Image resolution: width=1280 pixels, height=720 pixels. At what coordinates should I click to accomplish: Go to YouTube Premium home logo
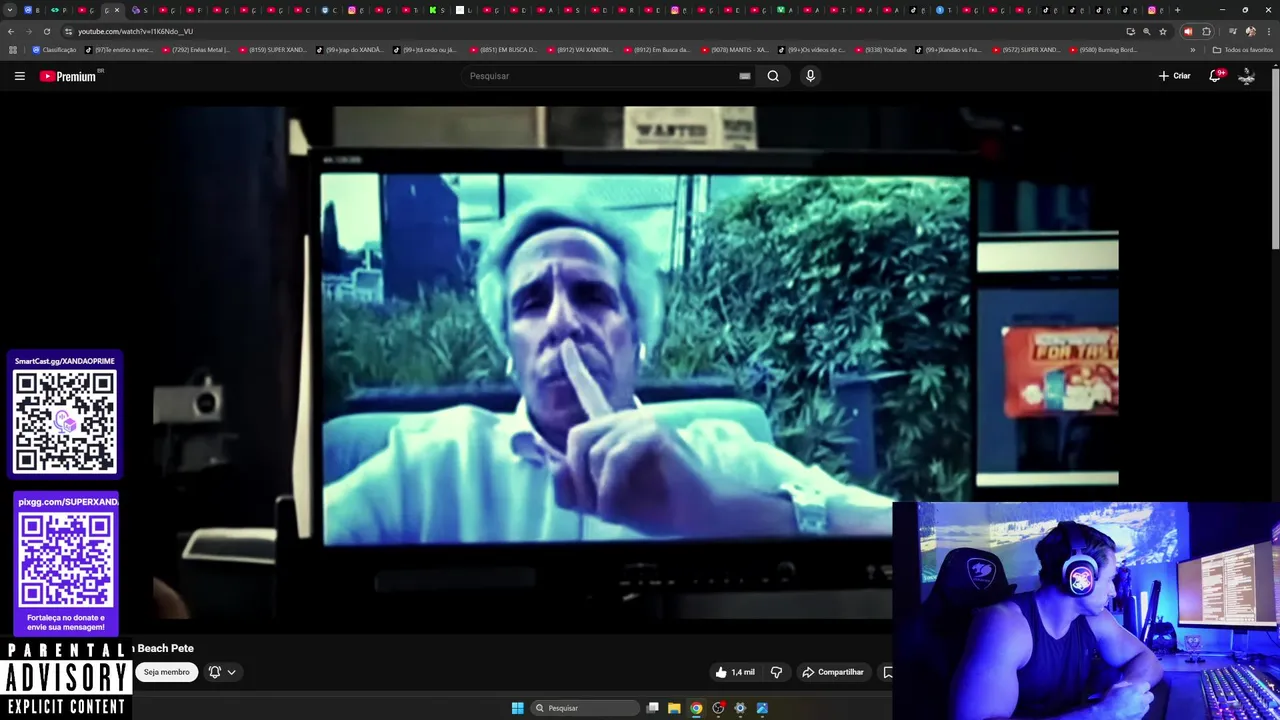pyautogui.click(x=68, y=76)
